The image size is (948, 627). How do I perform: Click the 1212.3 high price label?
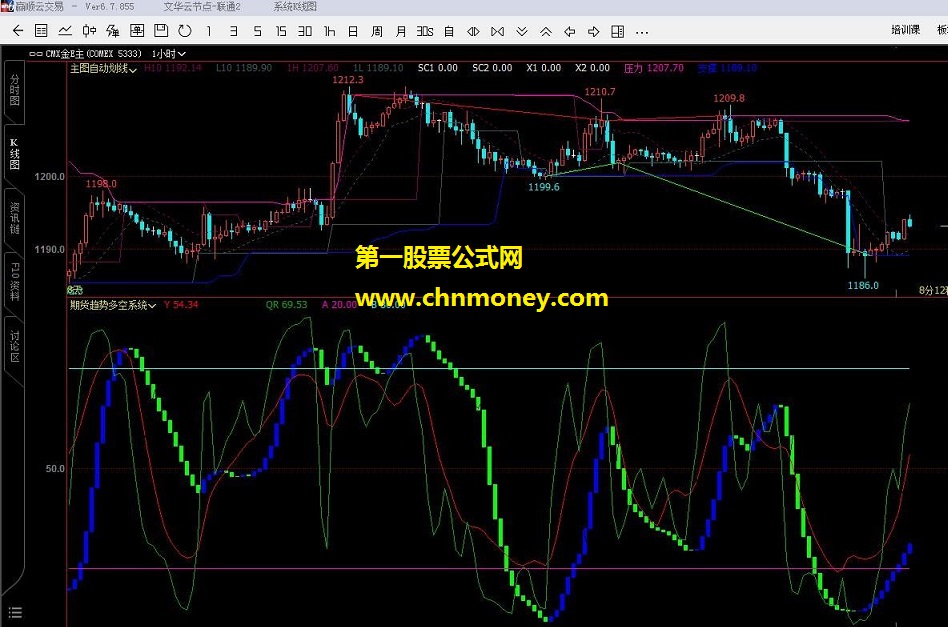click(348, 79)
